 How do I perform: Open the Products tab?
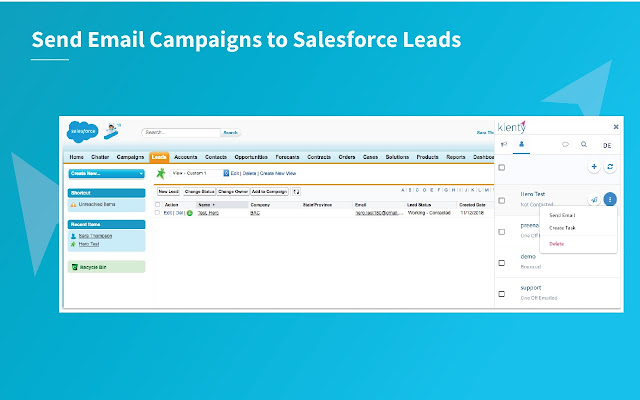[x=427, y=157]
